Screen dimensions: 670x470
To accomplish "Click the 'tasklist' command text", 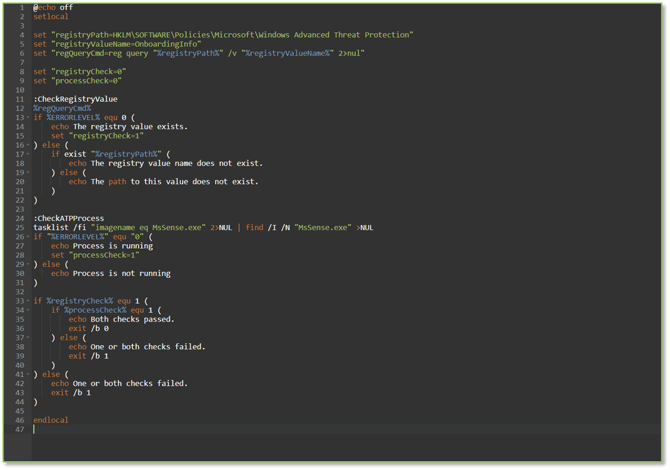I will [50, 227].
